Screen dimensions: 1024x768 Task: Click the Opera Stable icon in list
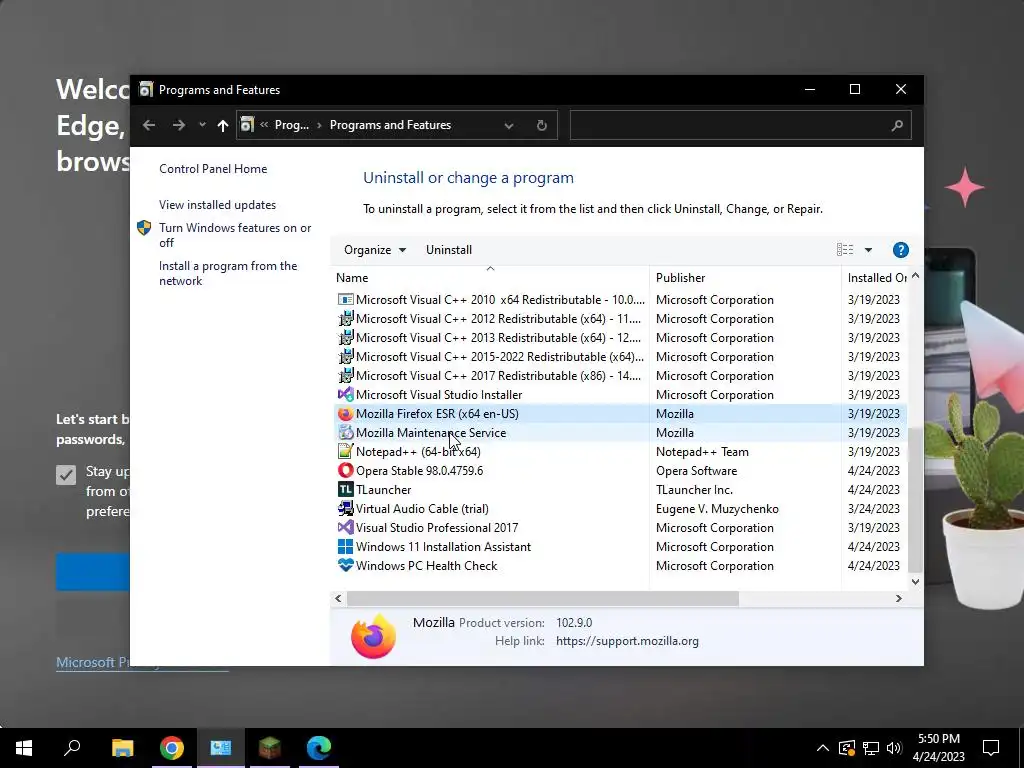[345, 471]
